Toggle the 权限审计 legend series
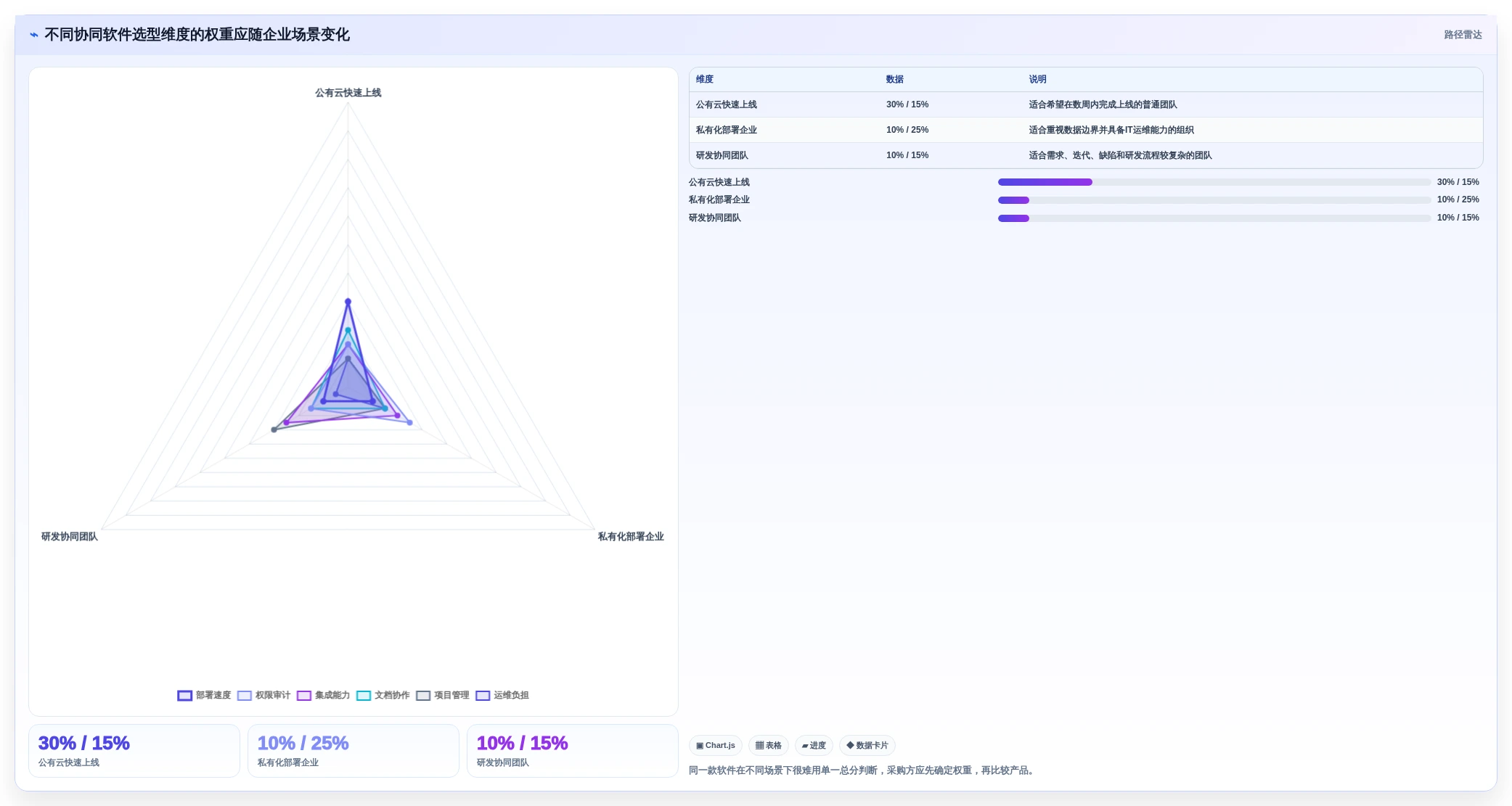Image resolution: width=1512 pixels, height=806 pixels. pyautogui.click(x=263, y=695)
